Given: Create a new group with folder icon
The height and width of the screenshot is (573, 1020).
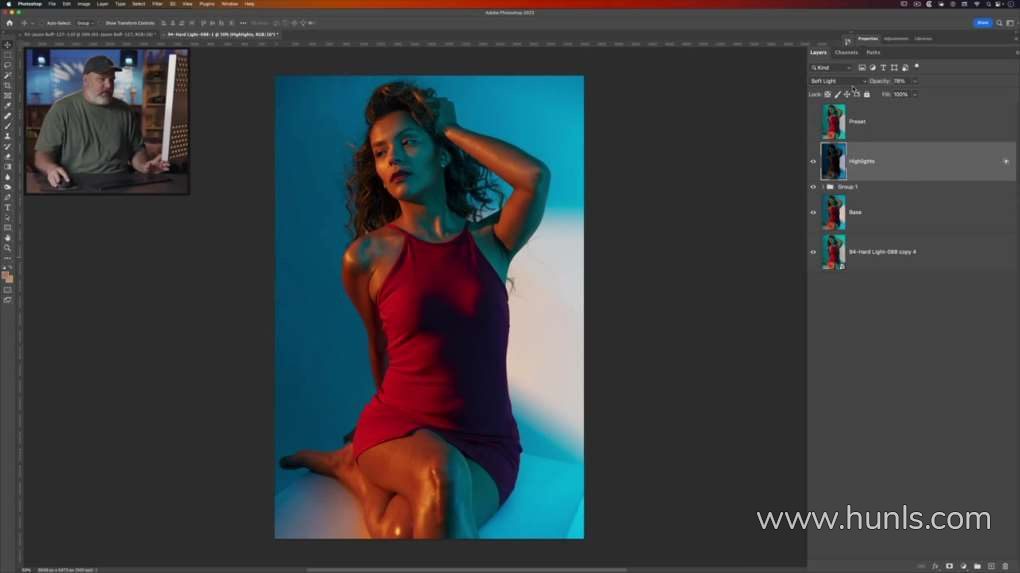Looking at the screenshot, I should pyautogui.click(x=977, y=566).
